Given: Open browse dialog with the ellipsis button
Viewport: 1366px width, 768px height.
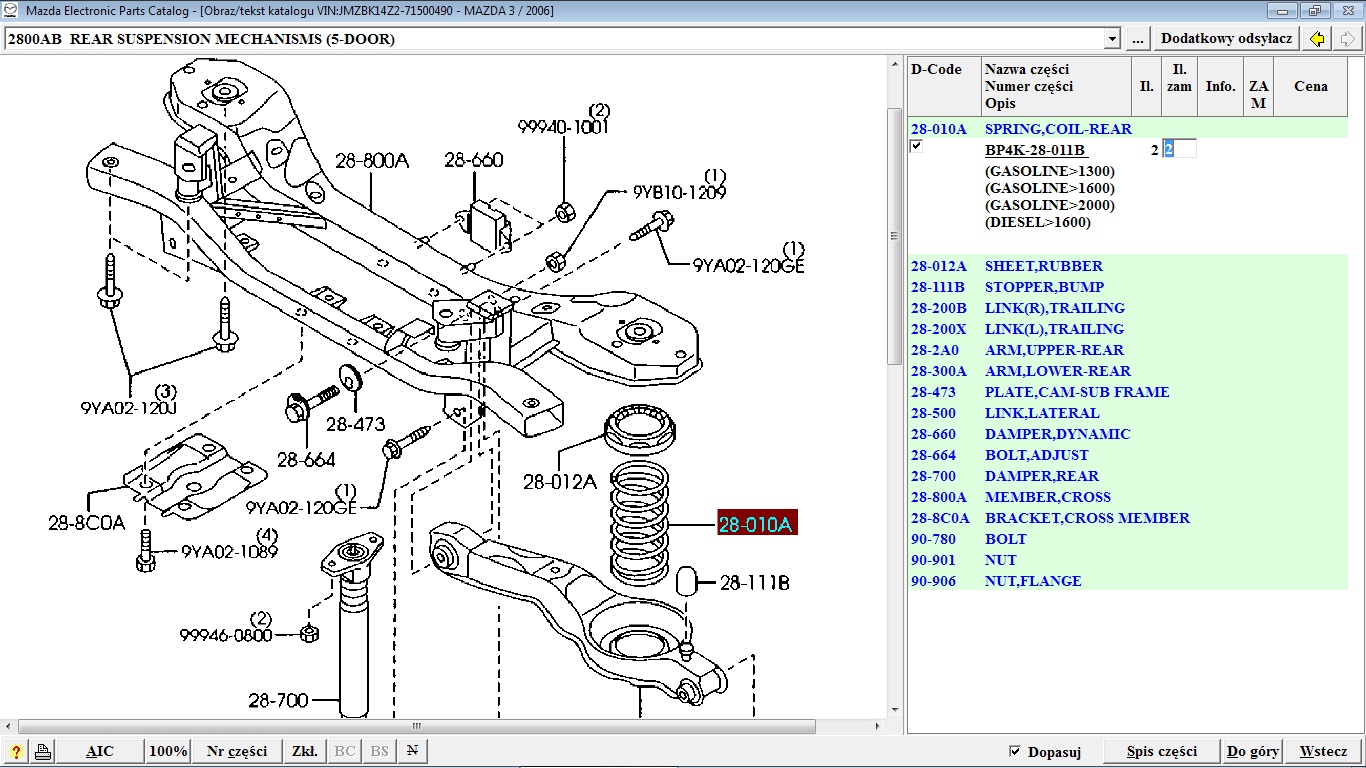Looking at the screenshot, I should (x=1137, y=39).
